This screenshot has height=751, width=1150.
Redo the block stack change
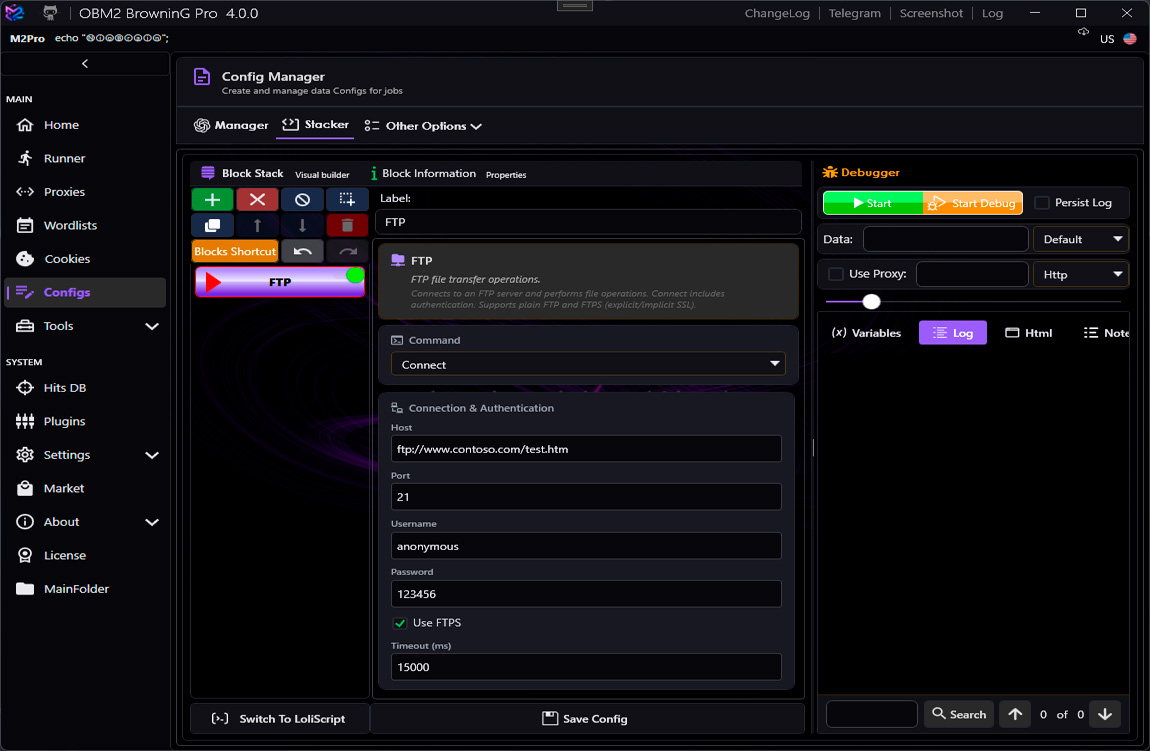pos(348,252)
